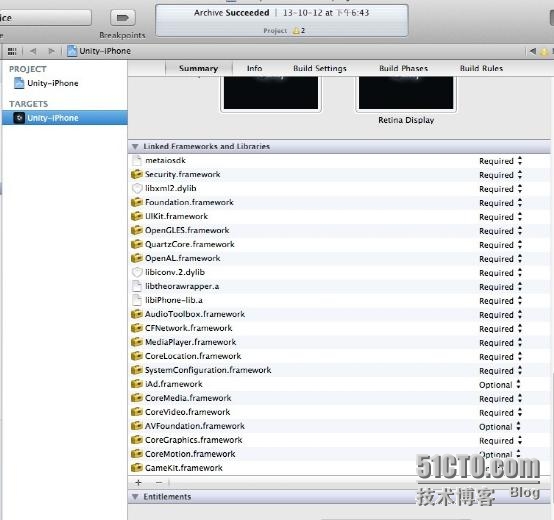The width and height of the screenshot is (554, 520).
Task: Go forward with the right navigation arrow
Action: pyautogui.click(x=51, y=51)
